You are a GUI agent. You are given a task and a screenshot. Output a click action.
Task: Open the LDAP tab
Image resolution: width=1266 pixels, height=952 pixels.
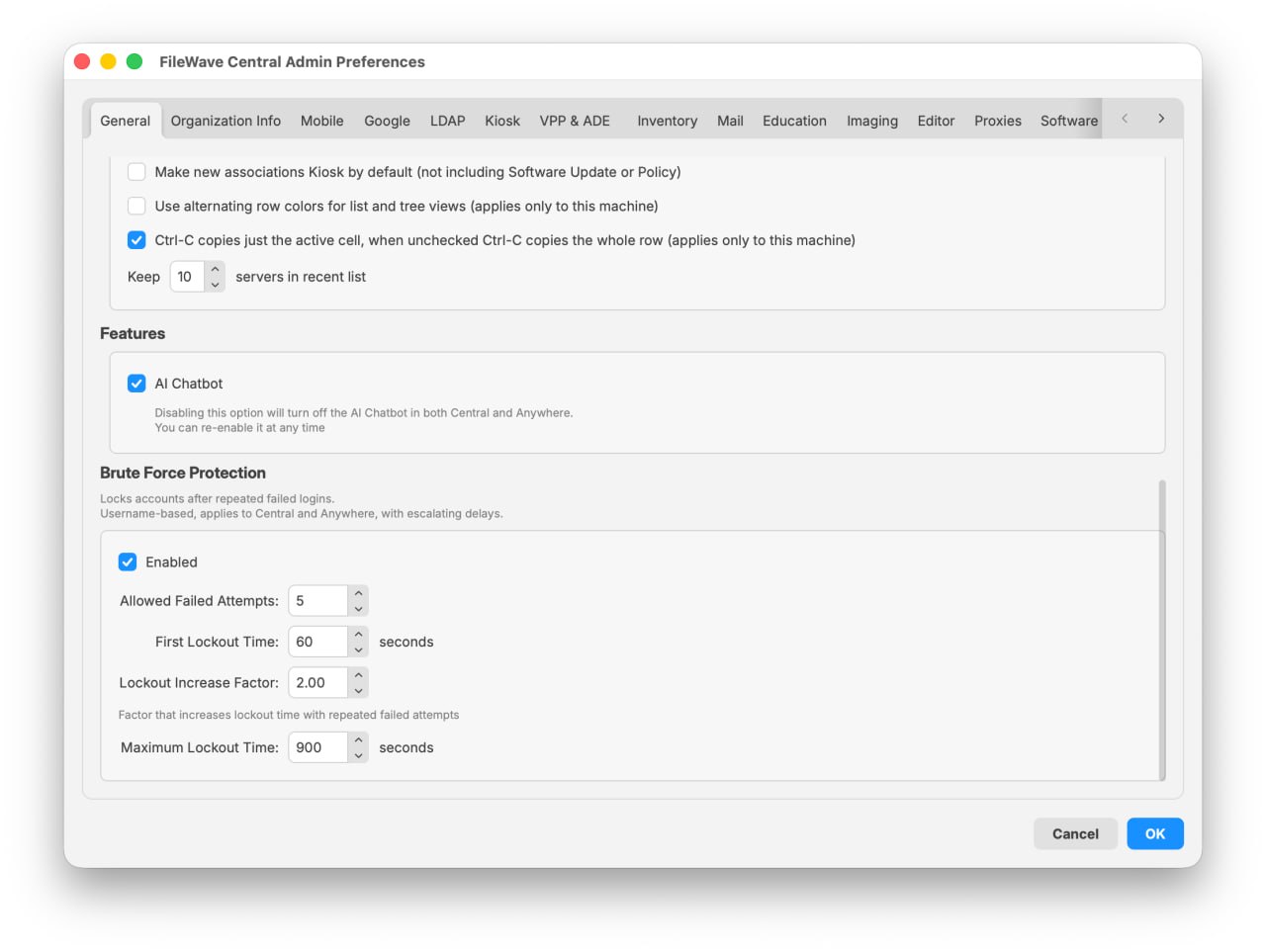pos(447,121)
